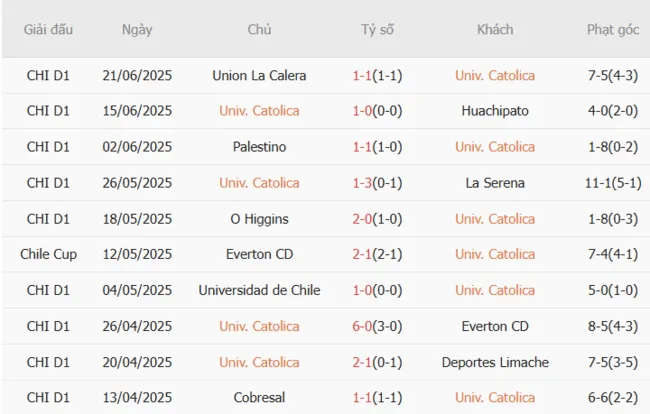Viewport: 650px width, 414px height.
Task: Open Everton CD in the Chile Cup row
Action: pos(259,254)
